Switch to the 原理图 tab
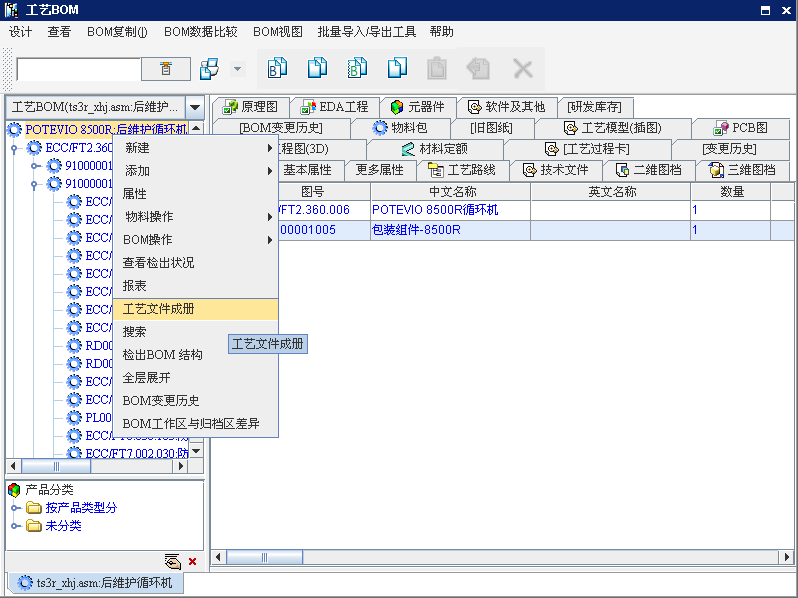 (250, 107)
